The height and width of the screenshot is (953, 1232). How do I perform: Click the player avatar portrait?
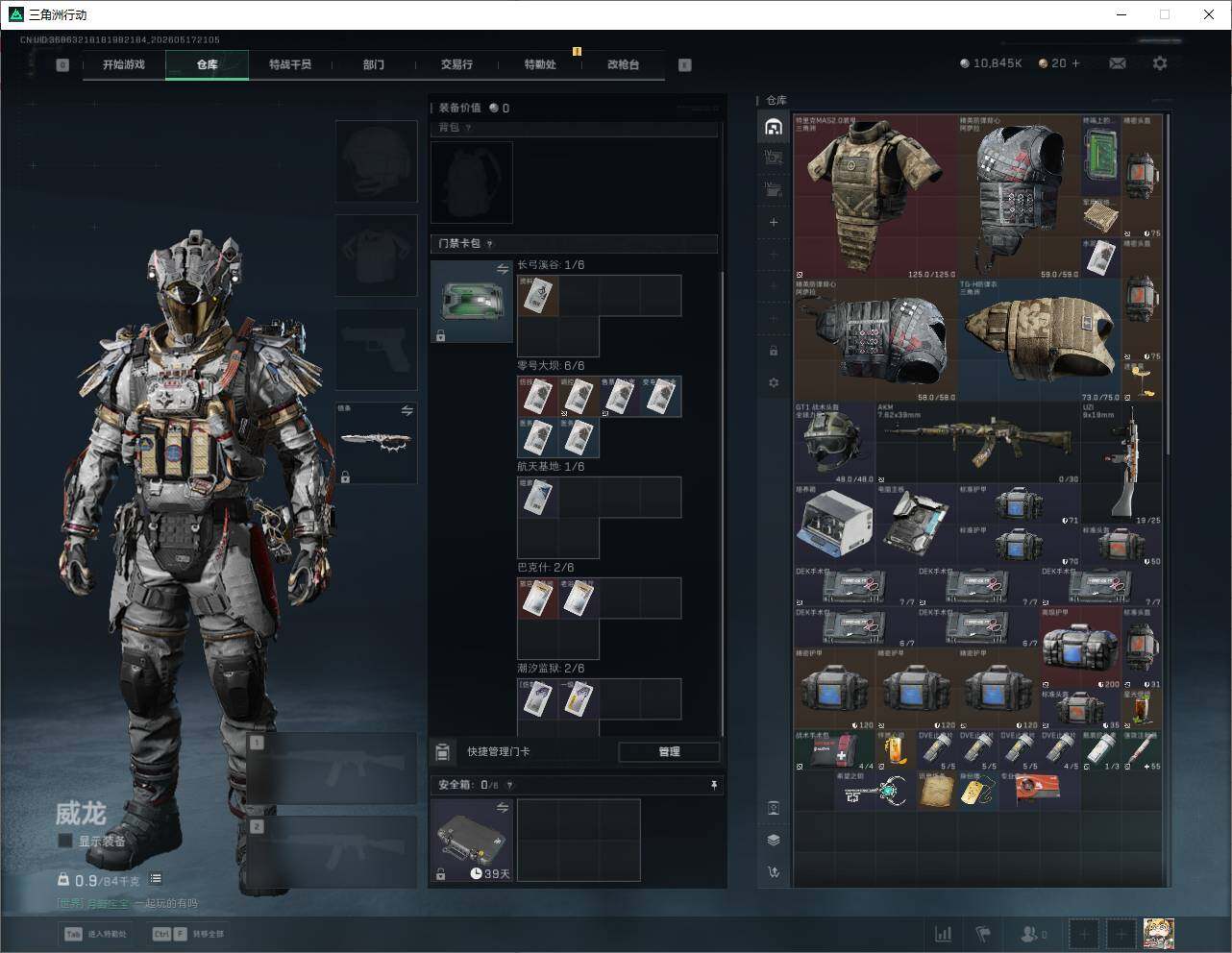pos(1159,933)
